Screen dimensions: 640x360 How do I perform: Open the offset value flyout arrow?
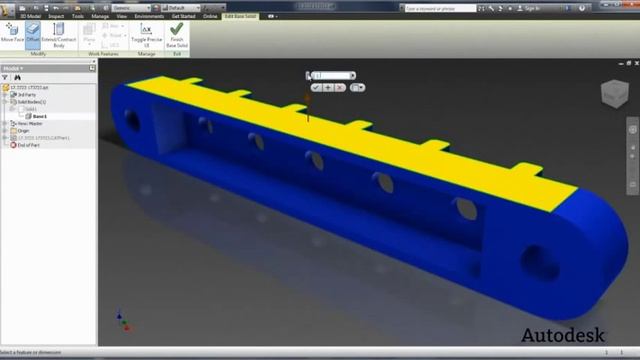353,76
